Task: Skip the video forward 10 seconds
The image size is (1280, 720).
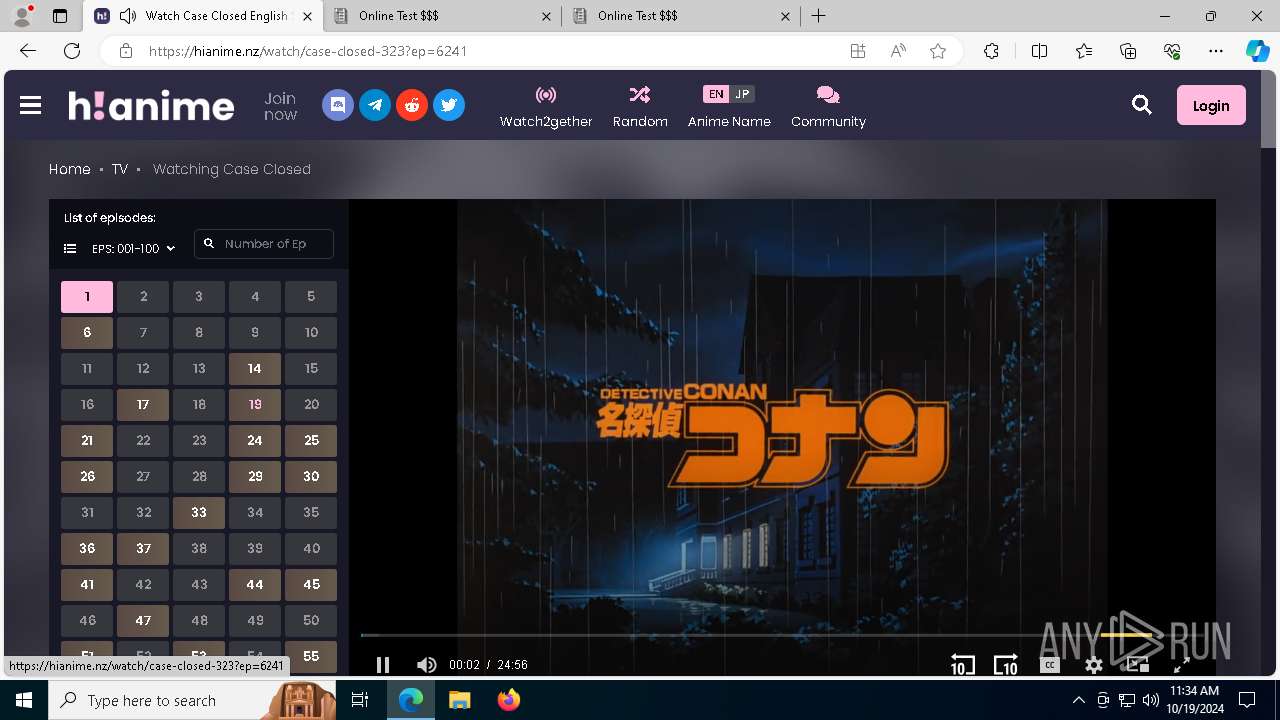Action: coord(1005,665)
